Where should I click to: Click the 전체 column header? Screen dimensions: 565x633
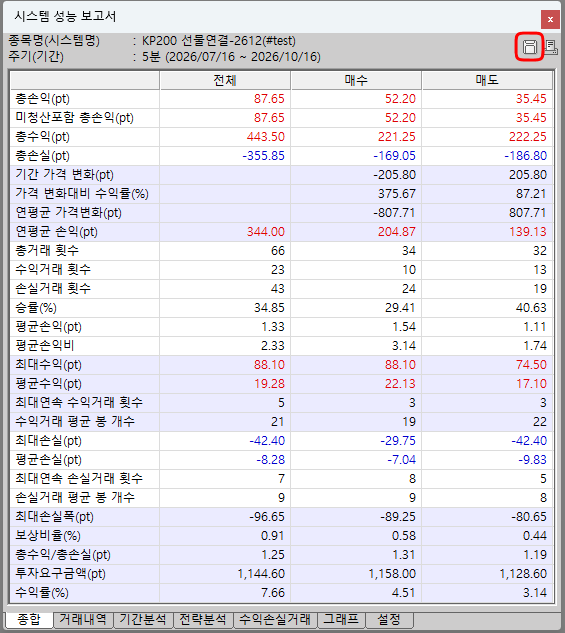(x=225, y=80)
